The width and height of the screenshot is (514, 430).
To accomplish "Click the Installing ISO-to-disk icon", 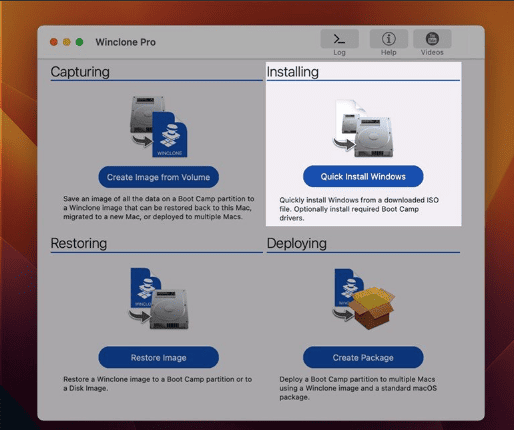I will pos(363,128).
